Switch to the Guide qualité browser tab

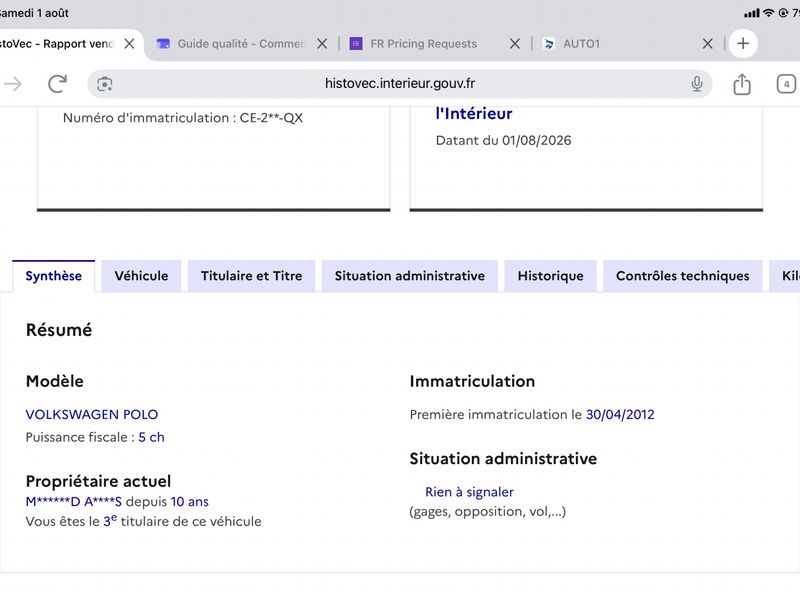pos(241,44)
